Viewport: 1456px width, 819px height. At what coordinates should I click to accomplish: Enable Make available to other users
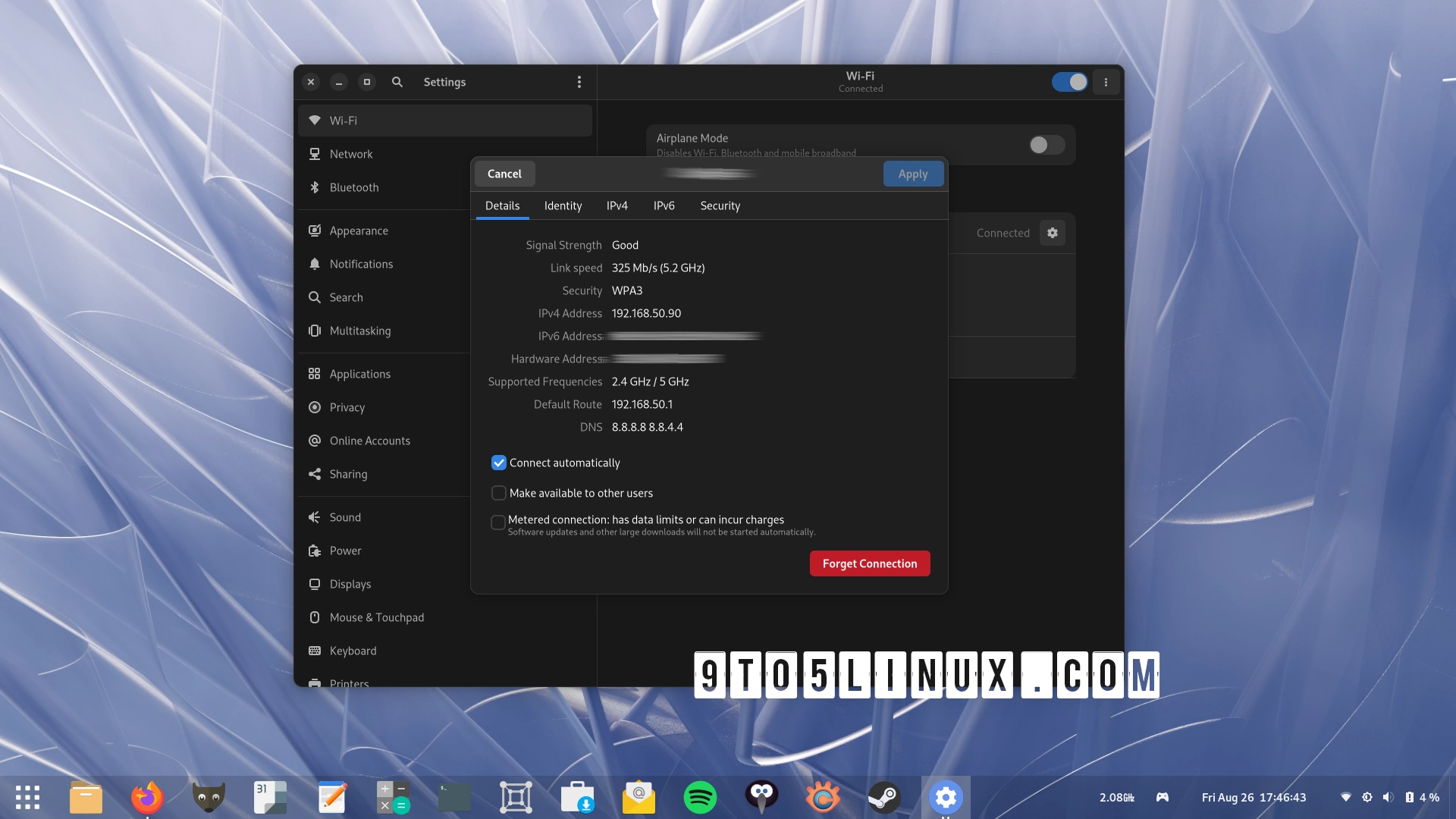498,493
